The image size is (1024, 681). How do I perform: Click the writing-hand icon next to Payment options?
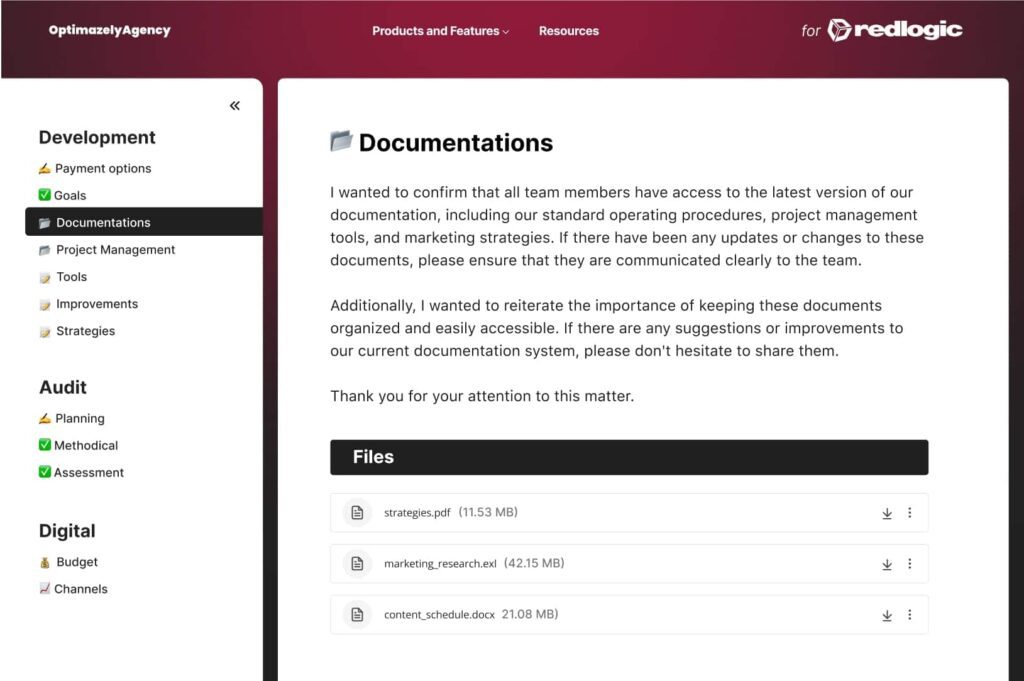44,168
